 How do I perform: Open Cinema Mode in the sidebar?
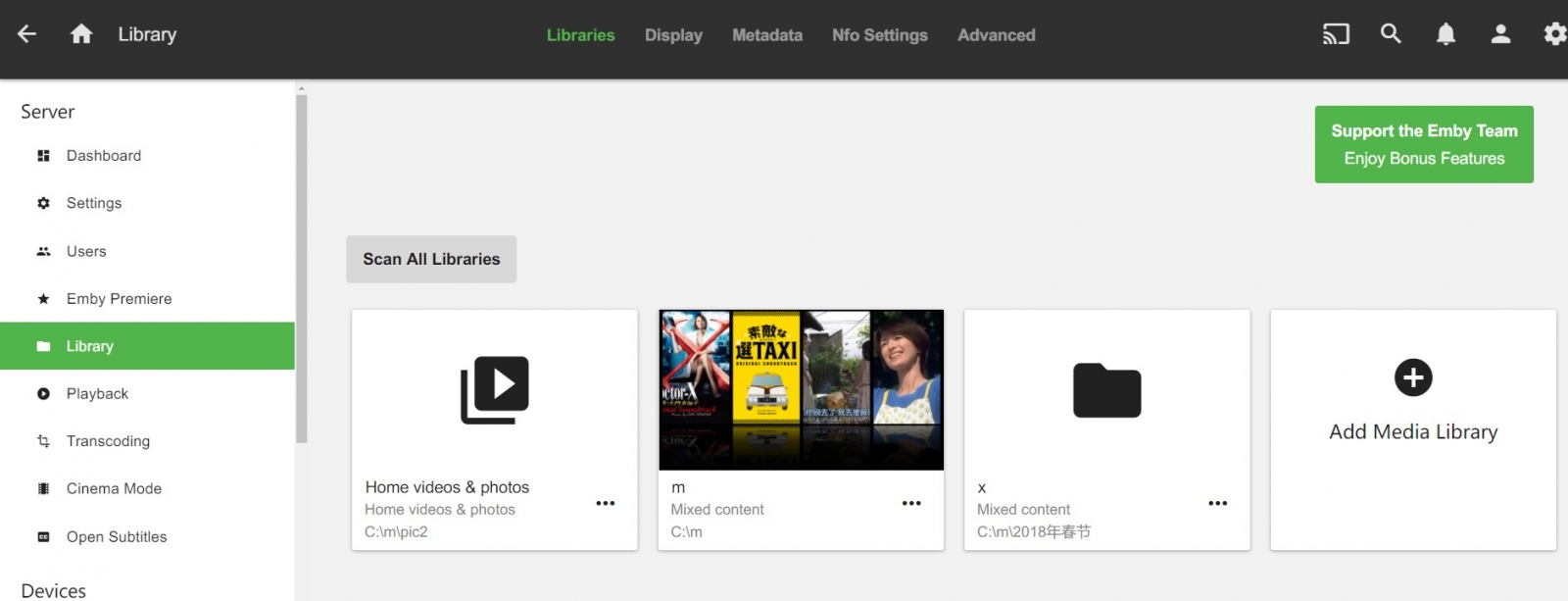147,488
